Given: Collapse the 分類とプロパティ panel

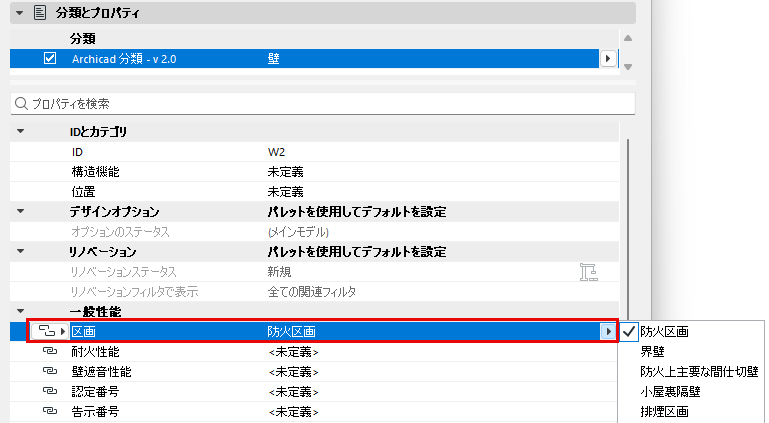Looking at the screenshot, I should tap(20, 13).
